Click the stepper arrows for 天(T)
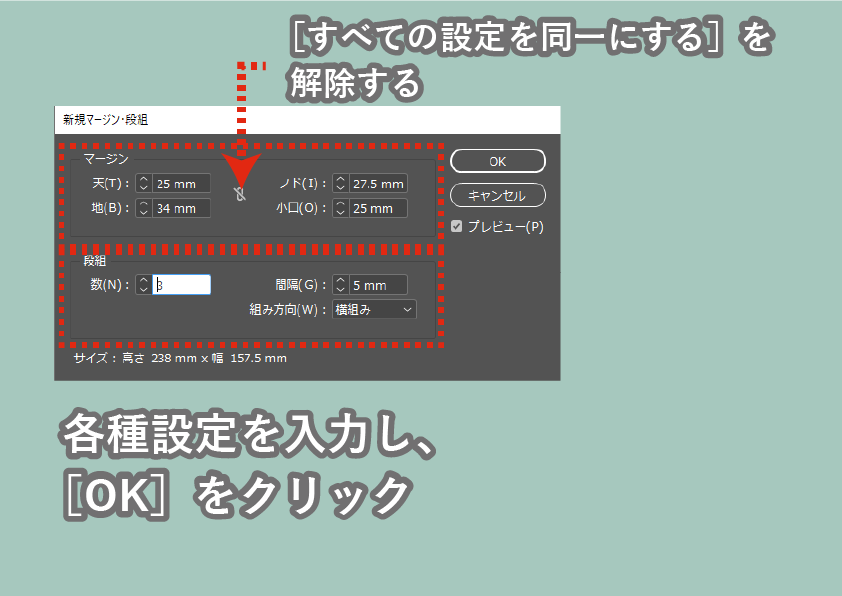 143,184
